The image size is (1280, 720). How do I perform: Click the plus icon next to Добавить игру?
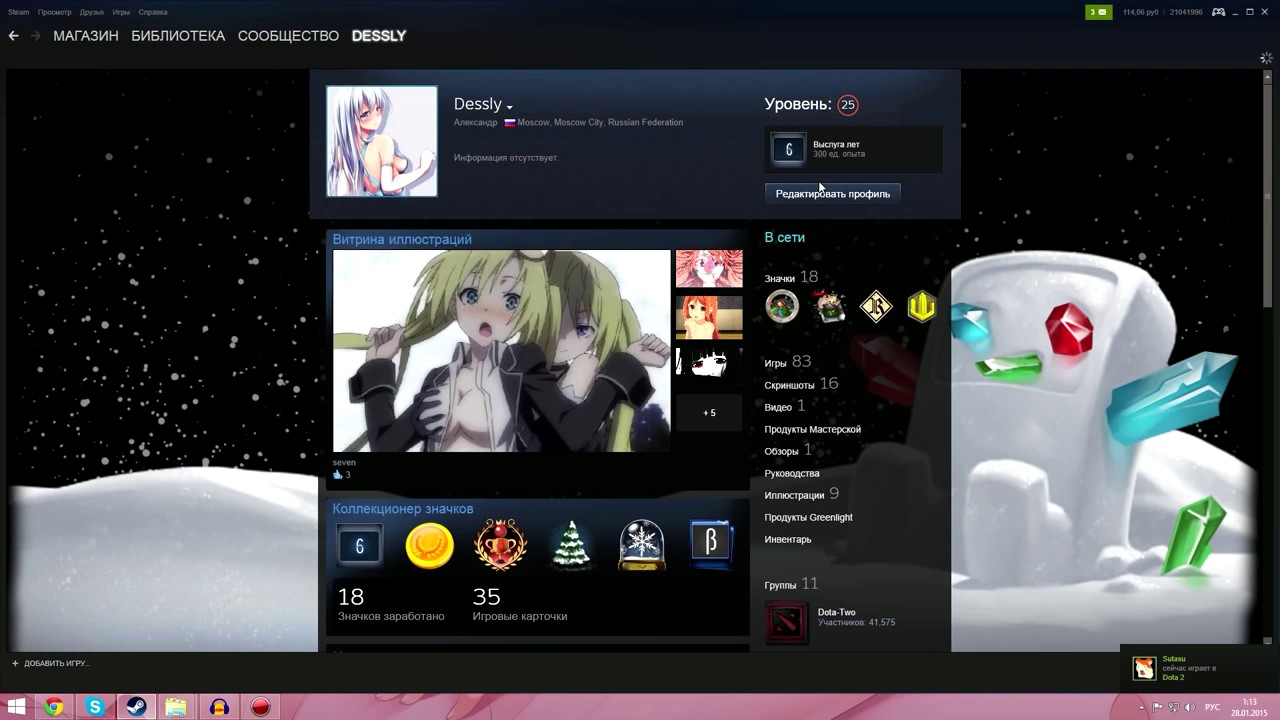tap(15, 663)
